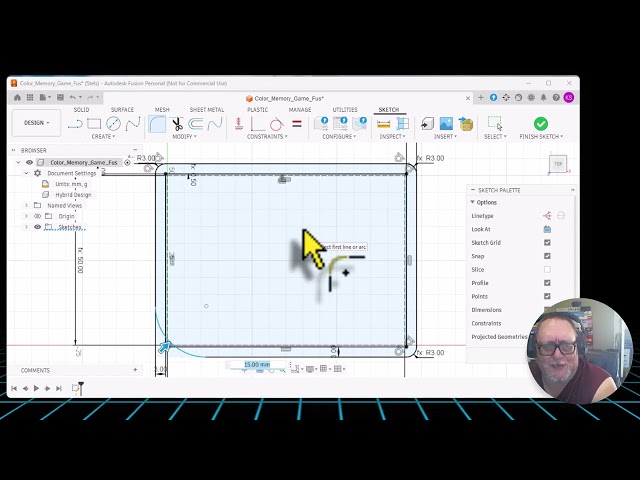This screenshot has width=640, height=480.
Task: Select the Trim scissors tool
Action: pos(177,124)
